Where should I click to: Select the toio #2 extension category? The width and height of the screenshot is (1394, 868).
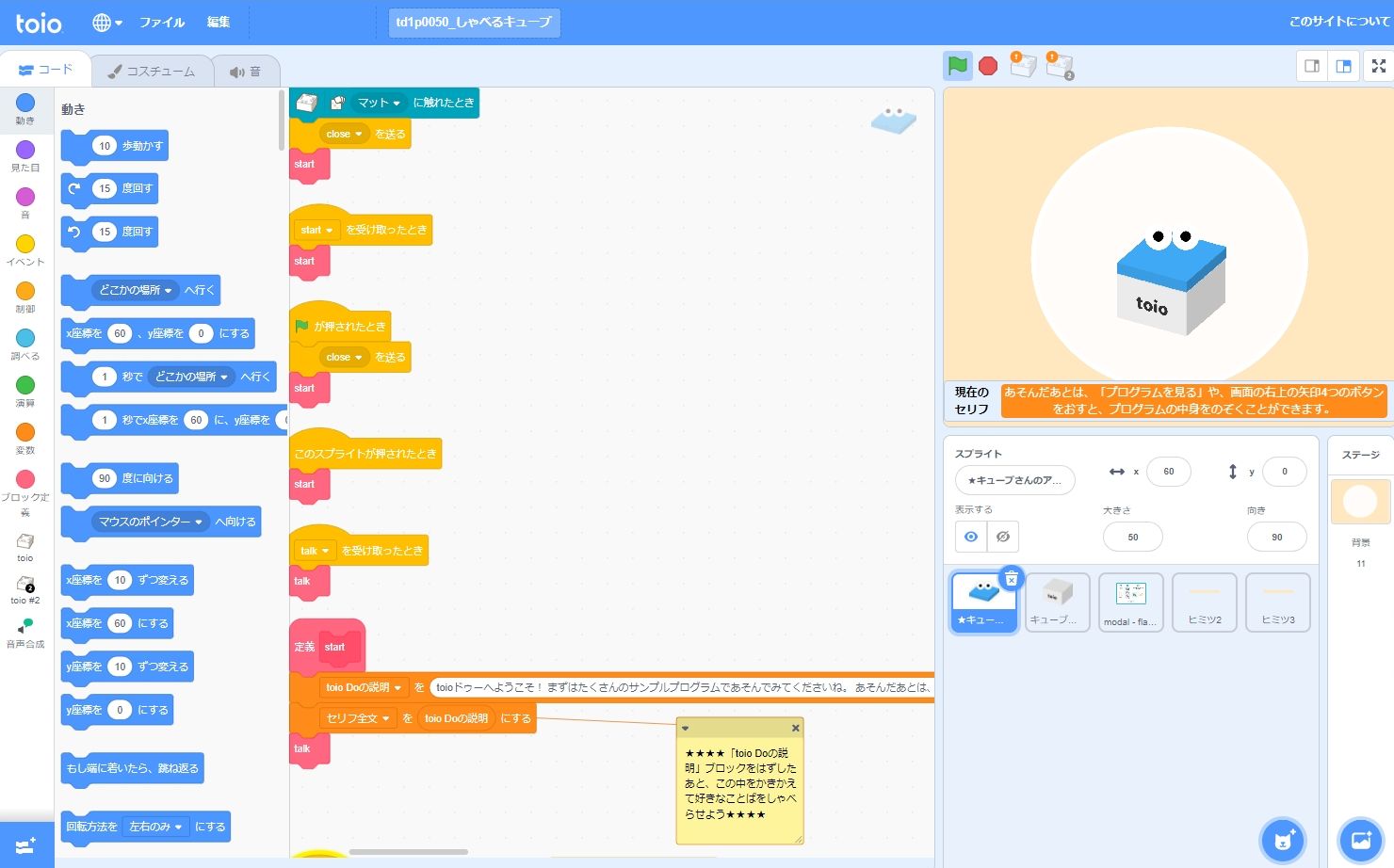click(25, 590)
